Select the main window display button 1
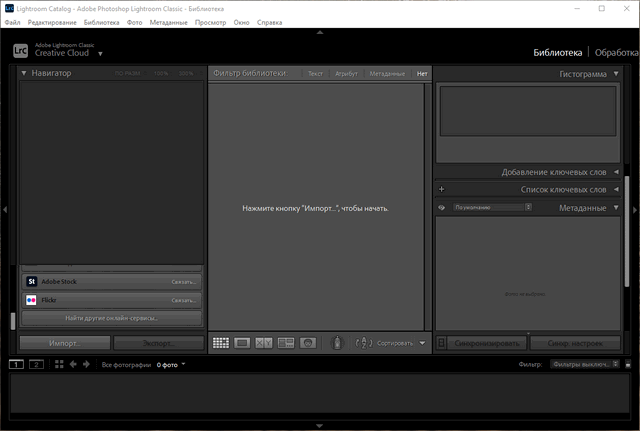This screenshot has width=640, height=431. click(17, 365)
